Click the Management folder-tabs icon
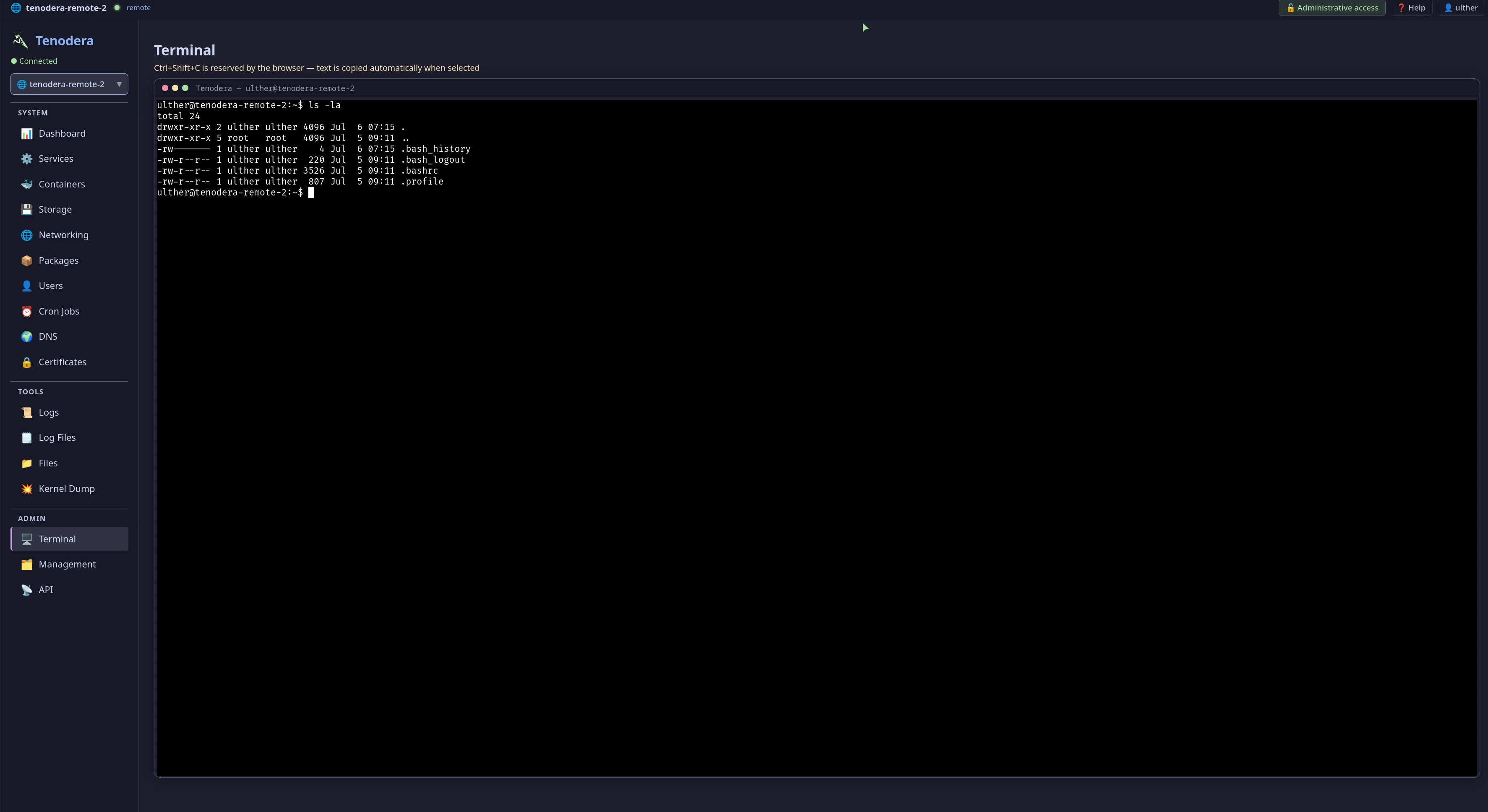 pyautogui.click(x=26, y=564)
